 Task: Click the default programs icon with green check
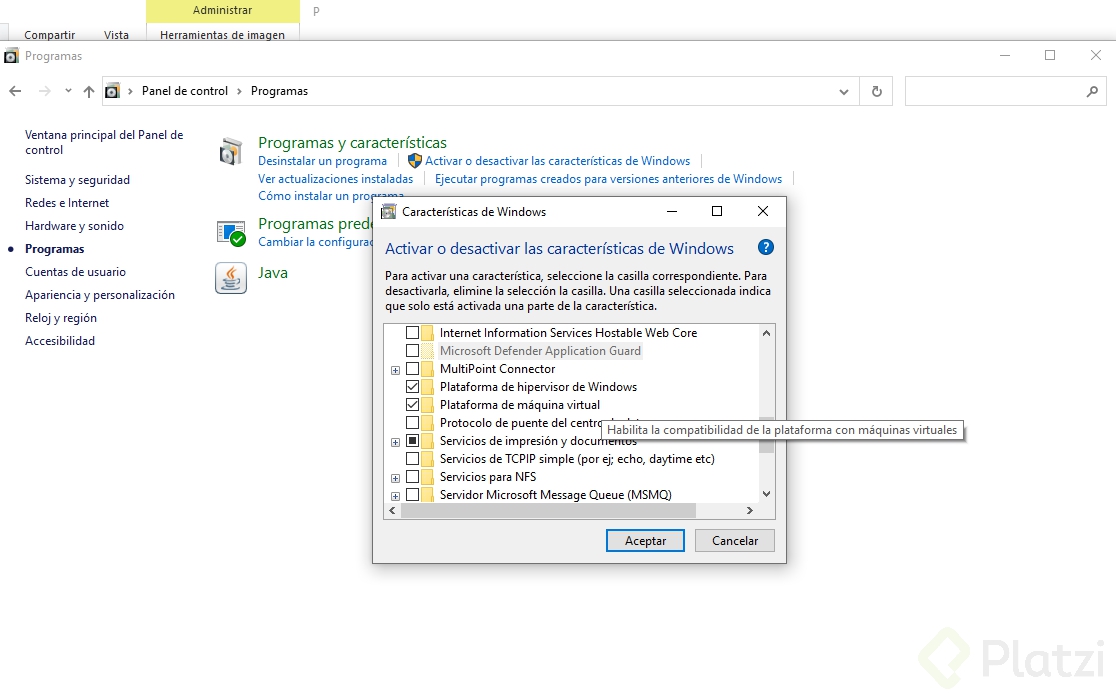[x=231, y=233]
